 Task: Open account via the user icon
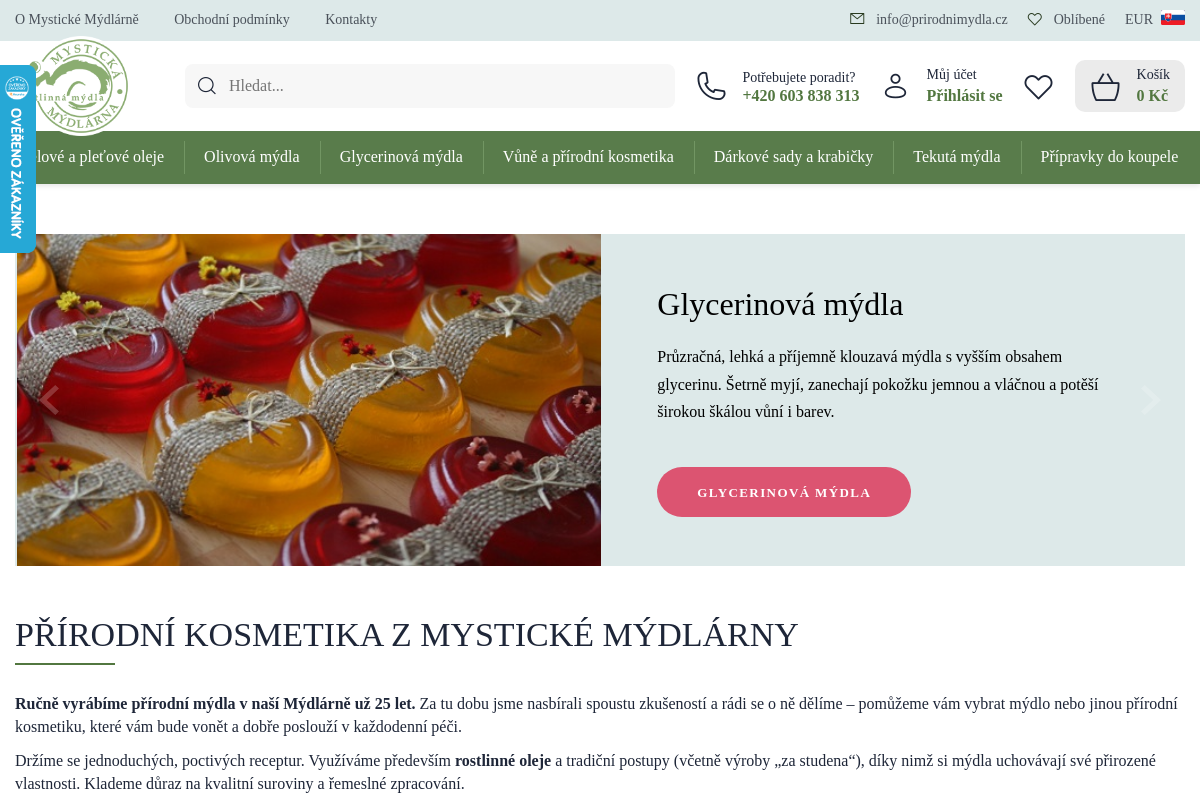(x=895, y=86)
